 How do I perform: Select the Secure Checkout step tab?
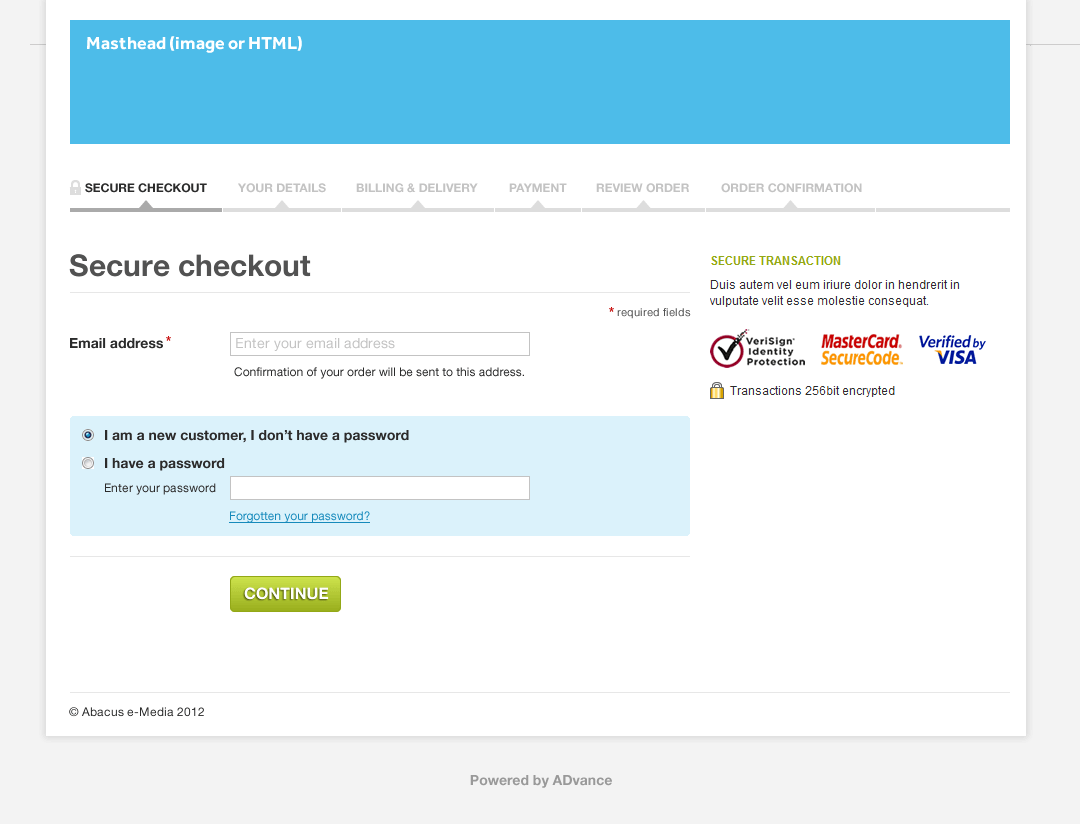tap(146, 188)
